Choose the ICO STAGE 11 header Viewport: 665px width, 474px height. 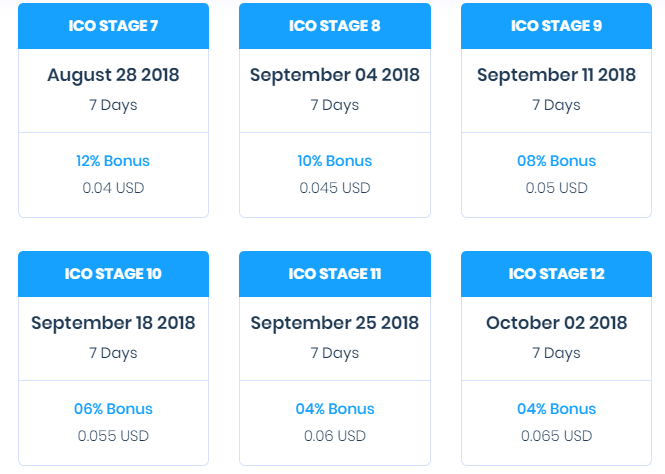pyautogui.click(x=335, y=274)
